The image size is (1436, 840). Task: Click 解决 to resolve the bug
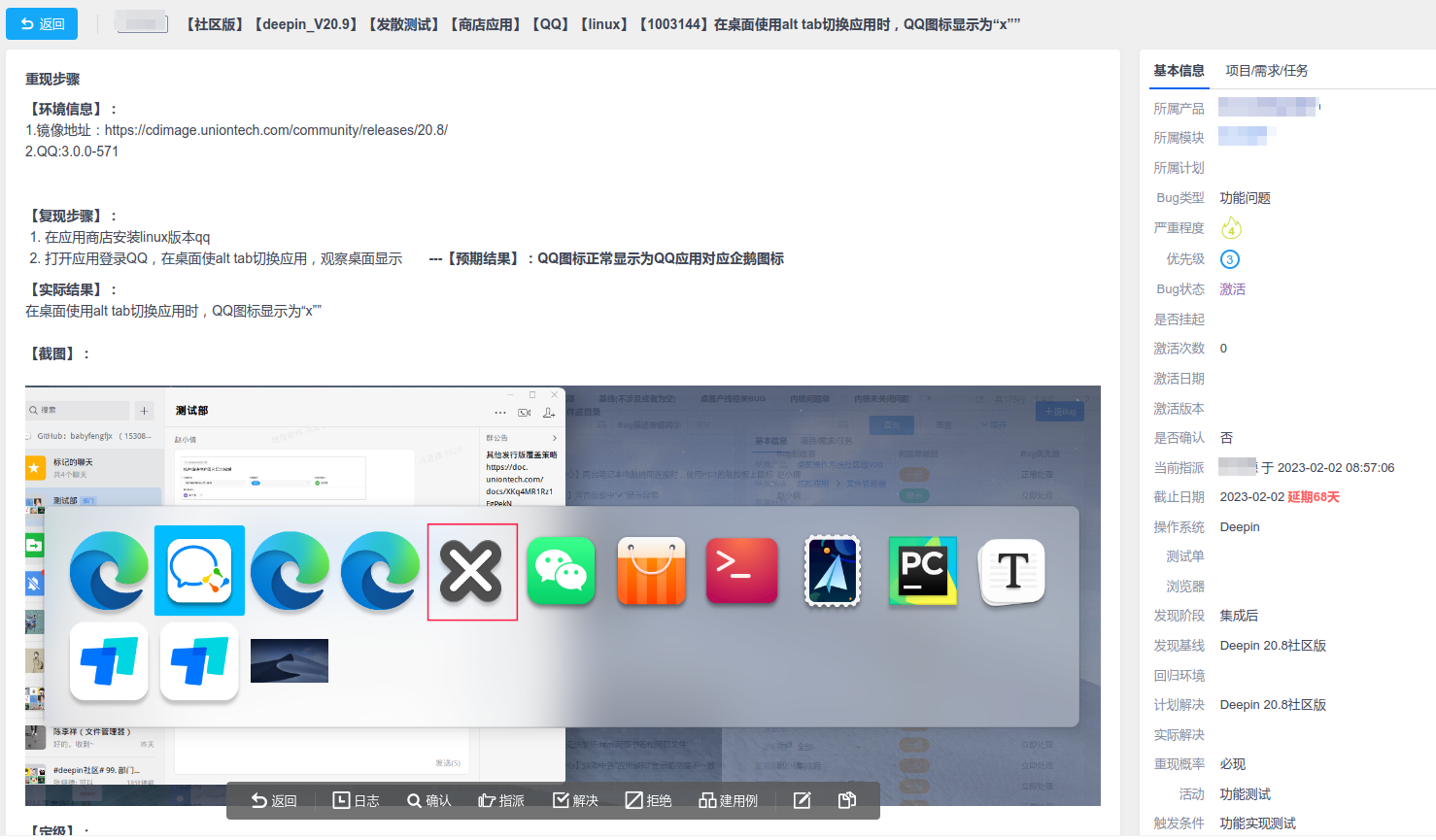[576, 800]
